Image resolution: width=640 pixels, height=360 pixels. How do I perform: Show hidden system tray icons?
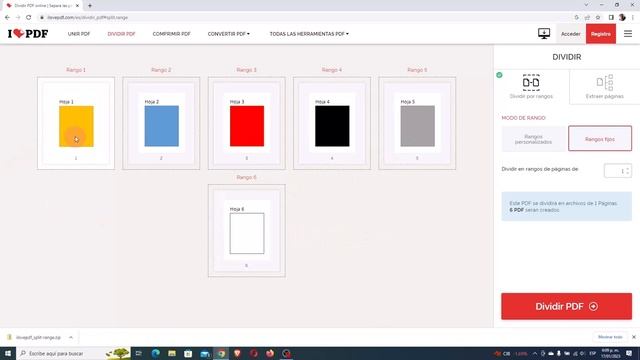535,353
